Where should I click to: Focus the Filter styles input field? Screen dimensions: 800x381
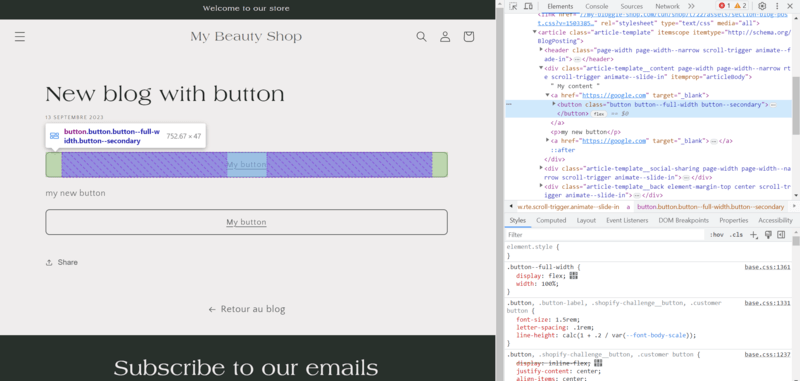point(605,235)
